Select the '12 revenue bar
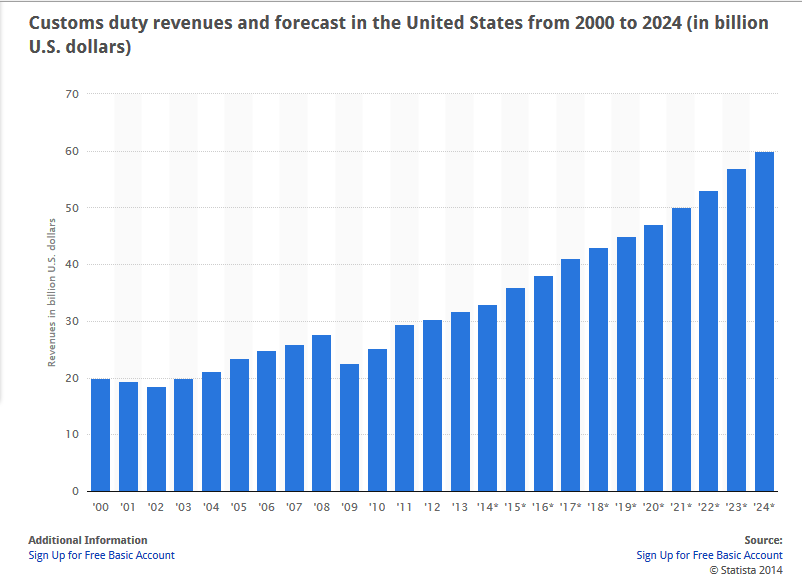This screenshot has width=802, height=582. [x=433, y=406]
